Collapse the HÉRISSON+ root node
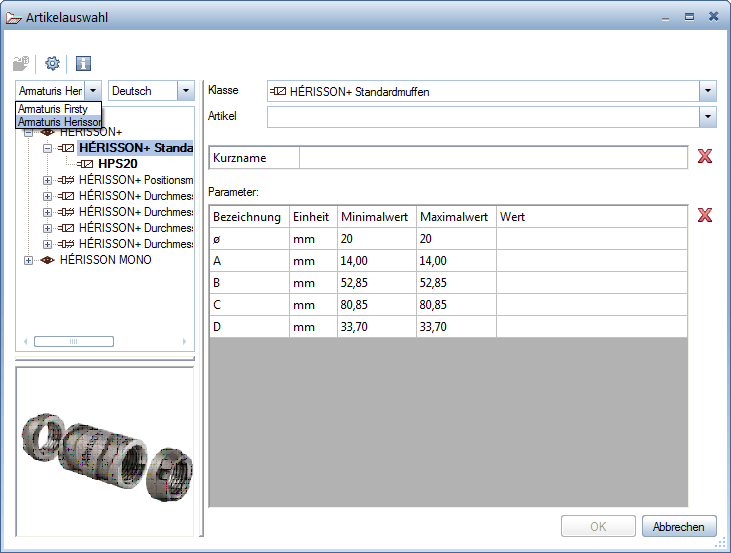The width and height of the screenshot is (731, 553). click(28, 132)
